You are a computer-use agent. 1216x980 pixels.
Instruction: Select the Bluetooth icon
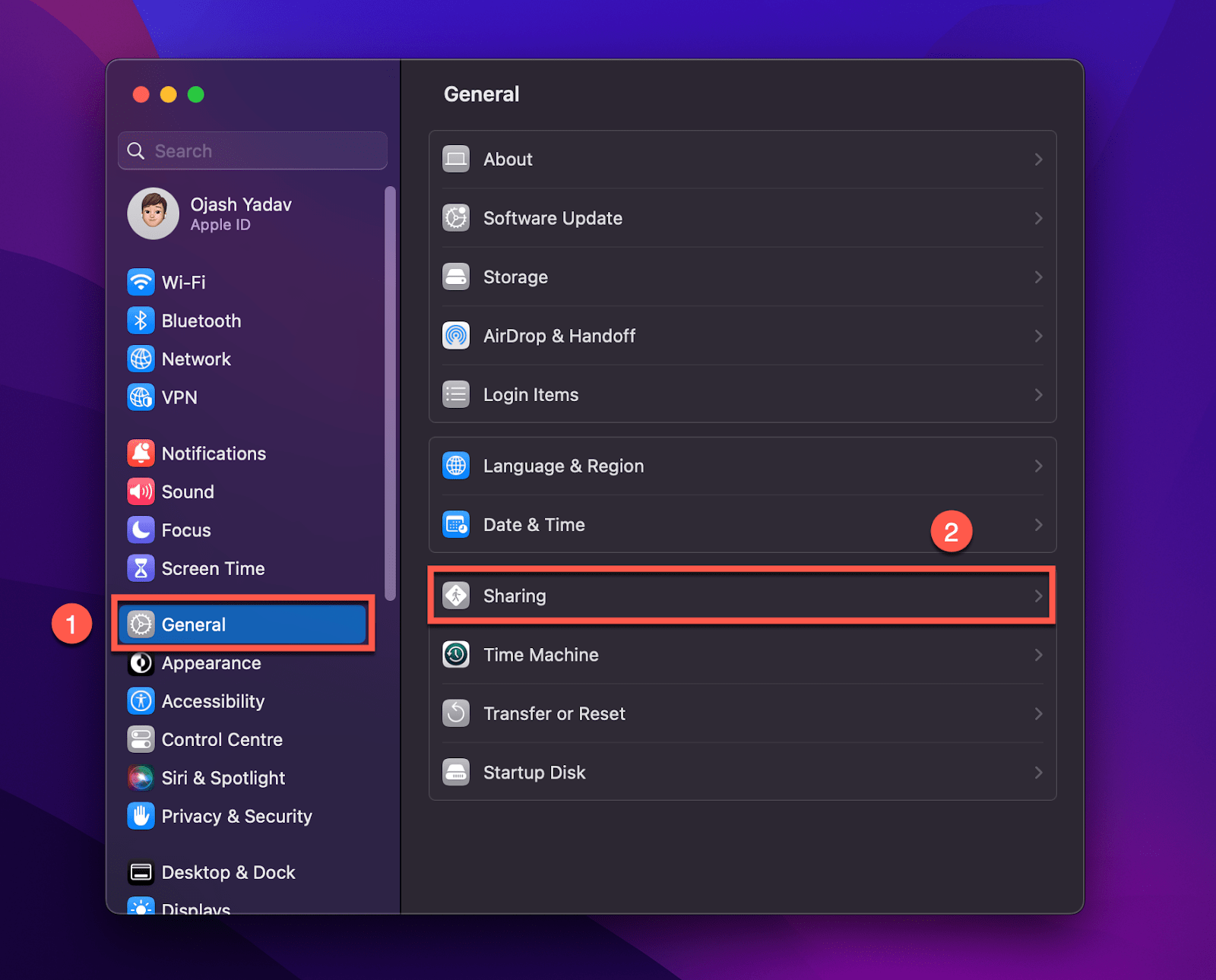coord(141,321)
